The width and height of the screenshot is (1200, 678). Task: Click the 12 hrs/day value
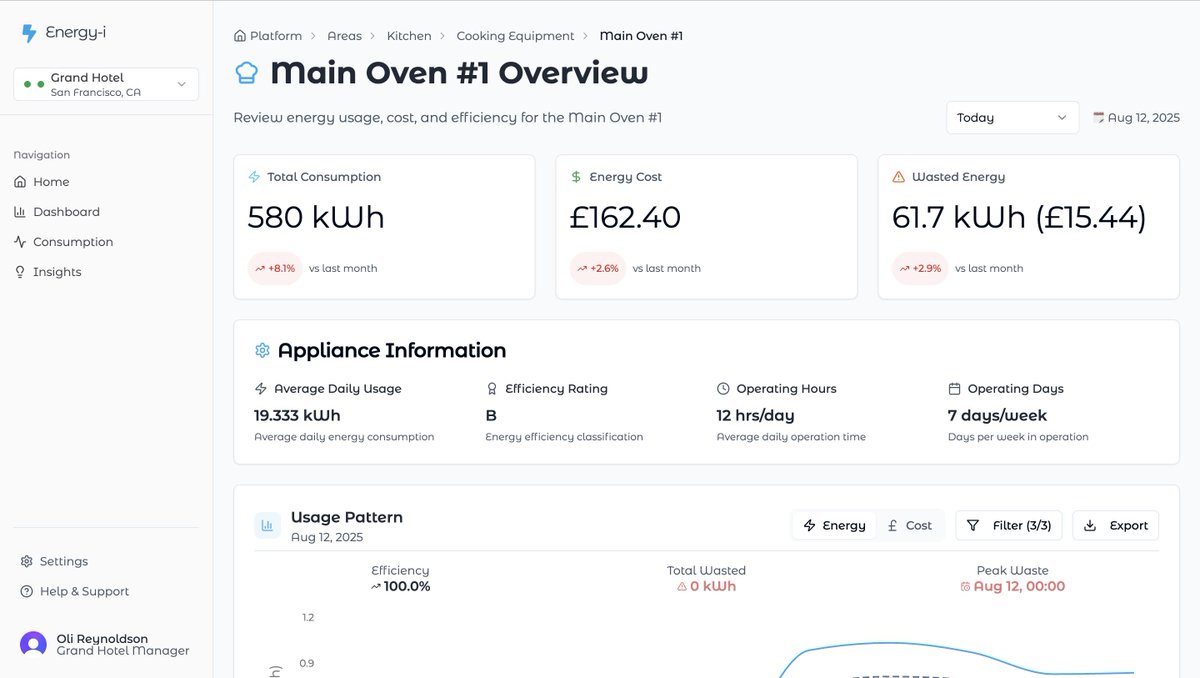[755, 415]
